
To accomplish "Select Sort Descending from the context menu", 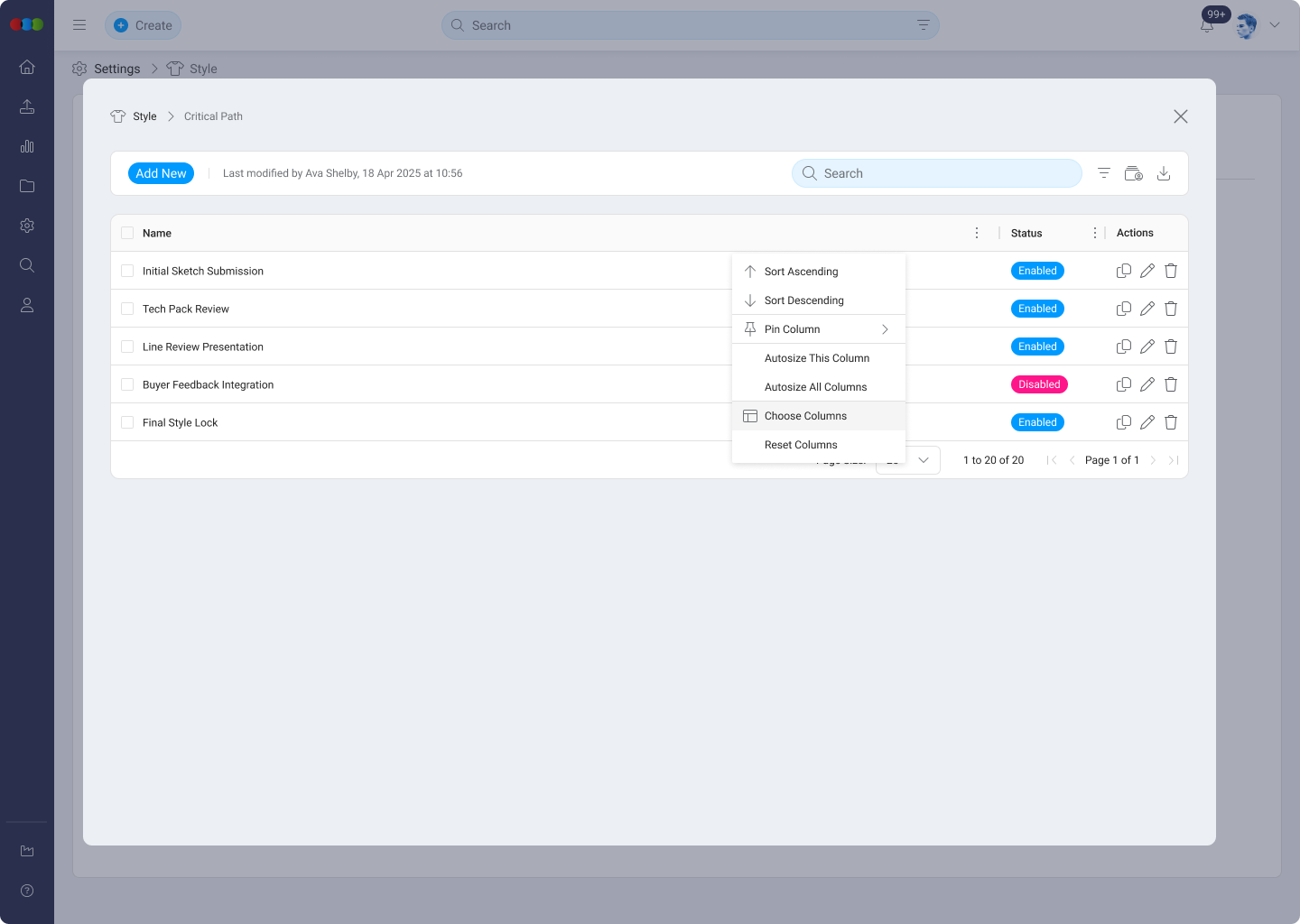I will [803, 300].
